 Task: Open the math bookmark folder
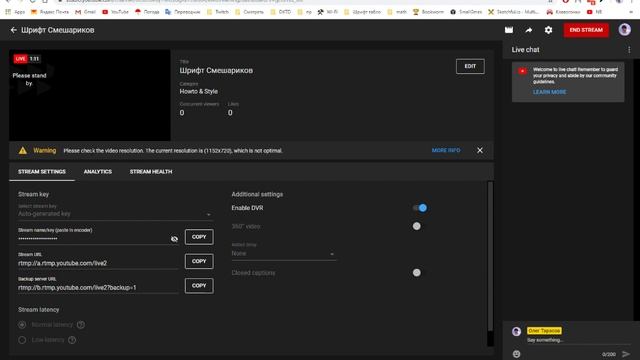(x=398, y=12)
